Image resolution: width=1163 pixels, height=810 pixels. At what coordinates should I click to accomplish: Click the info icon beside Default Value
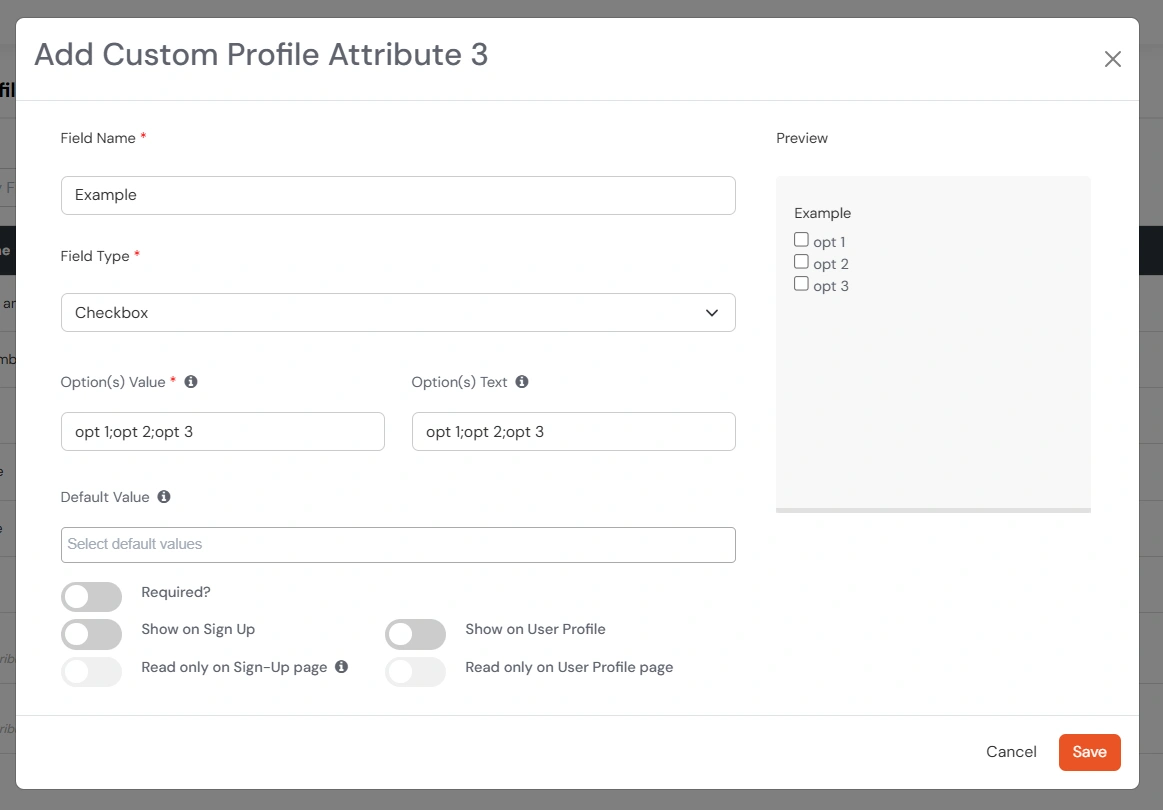[x=165, y=497]
